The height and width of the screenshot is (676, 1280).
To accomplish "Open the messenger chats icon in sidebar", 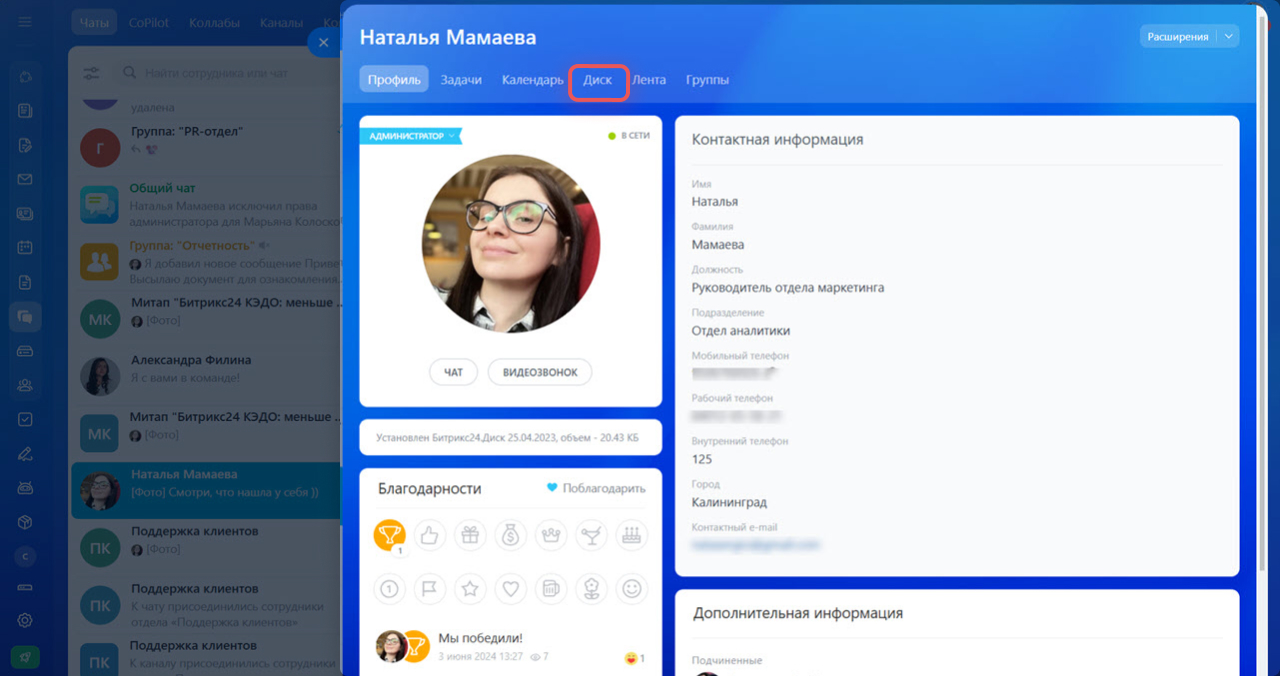I will pos(25,317).
